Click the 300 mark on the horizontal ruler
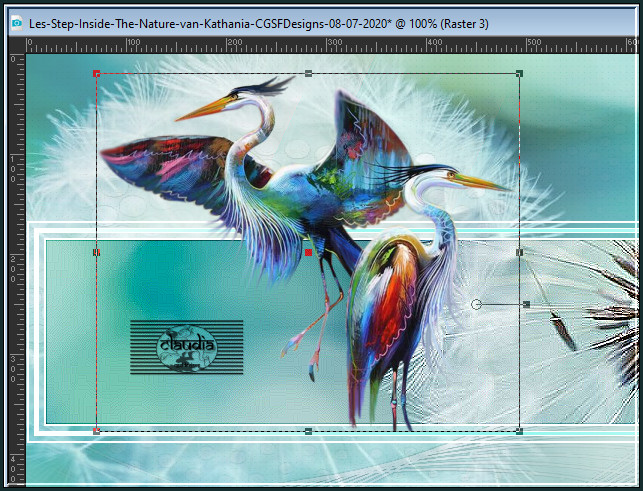643x491 pixels. tap(334, 42)
